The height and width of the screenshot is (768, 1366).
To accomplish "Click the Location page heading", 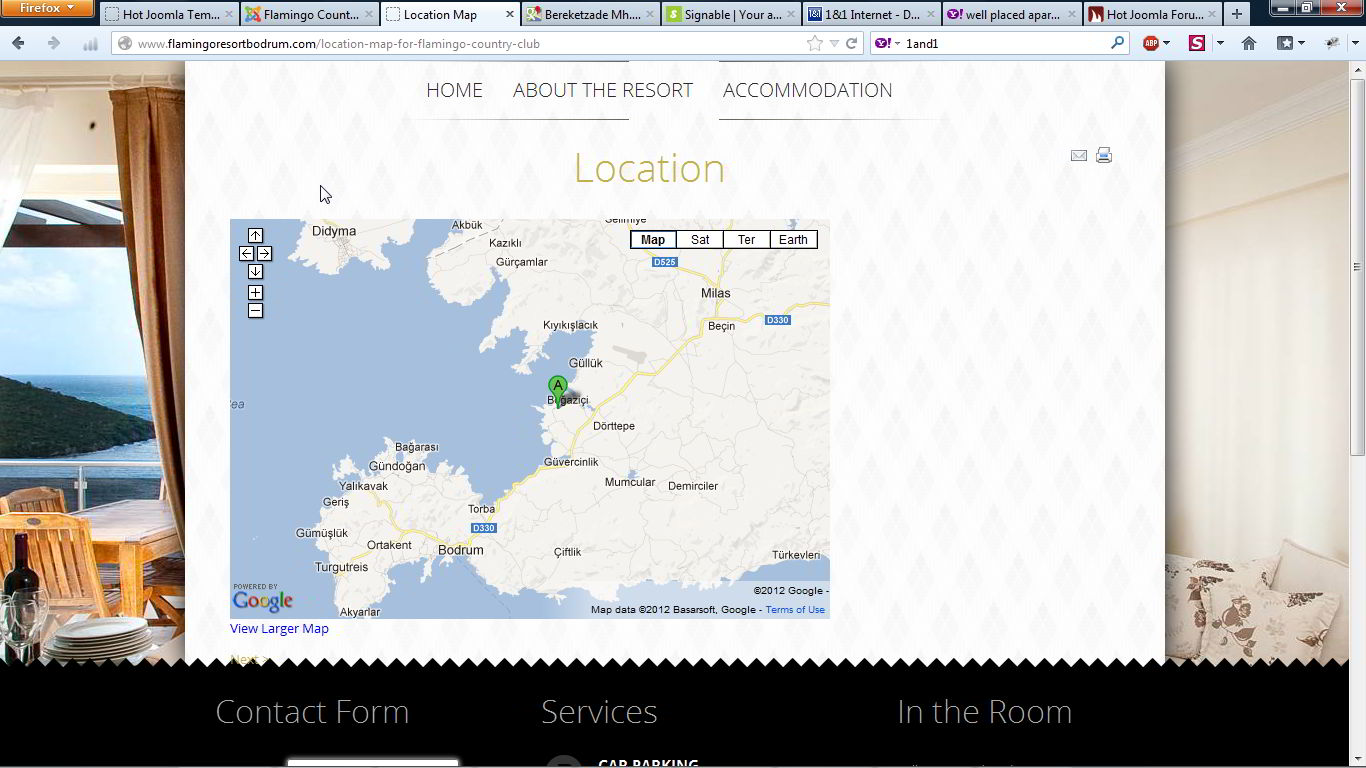I will point(649,168).
